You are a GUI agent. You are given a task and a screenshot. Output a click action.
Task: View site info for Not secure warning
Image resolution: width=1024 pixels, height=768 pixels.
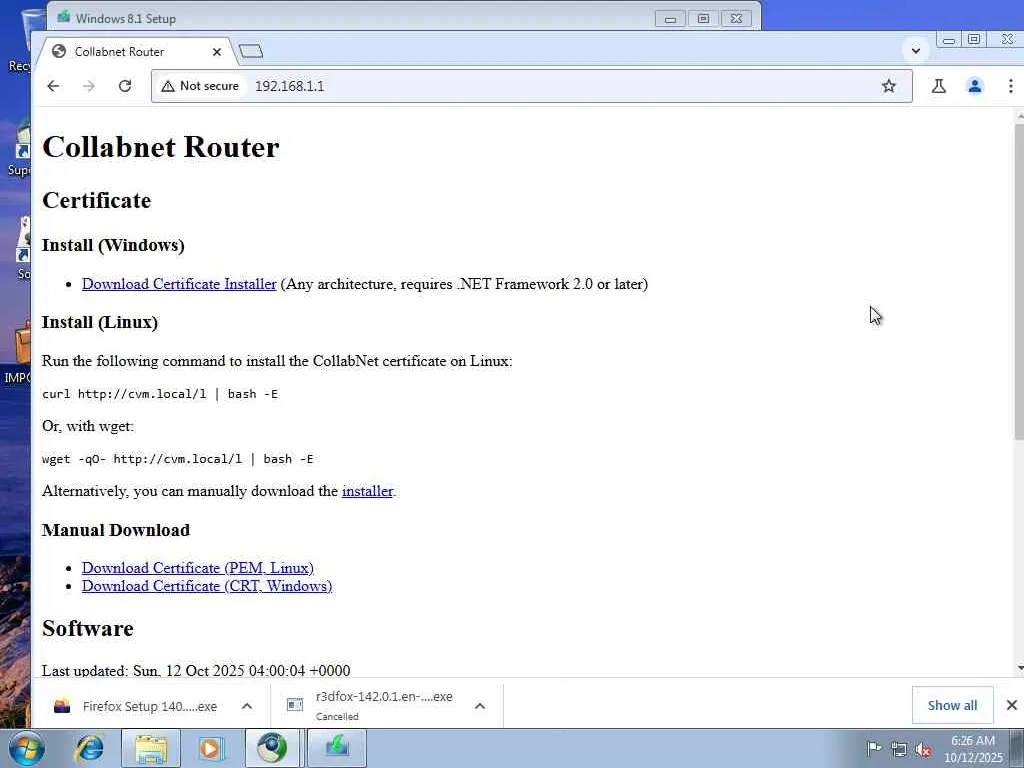click(200, 86)
